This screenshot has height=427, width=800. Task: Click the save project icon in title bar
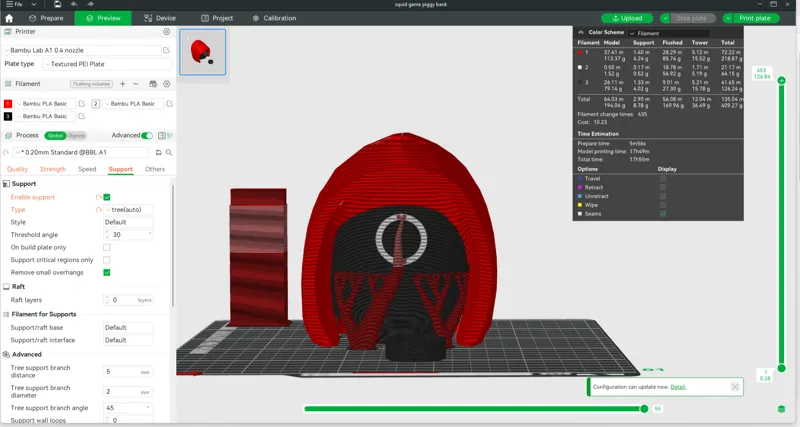click(57, 4)
